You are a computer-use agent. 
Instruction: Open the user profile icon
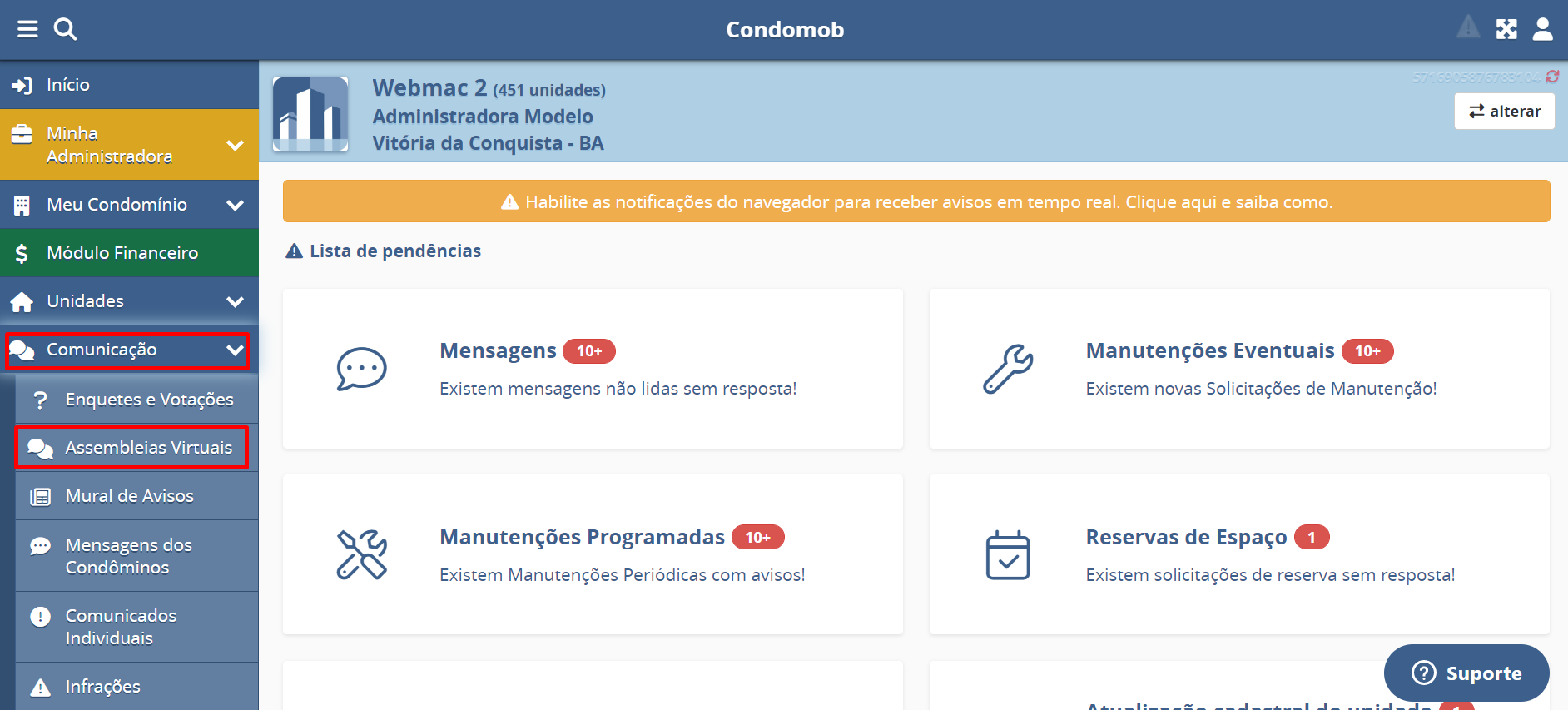pyautogui.click(x=1542, y=30)
